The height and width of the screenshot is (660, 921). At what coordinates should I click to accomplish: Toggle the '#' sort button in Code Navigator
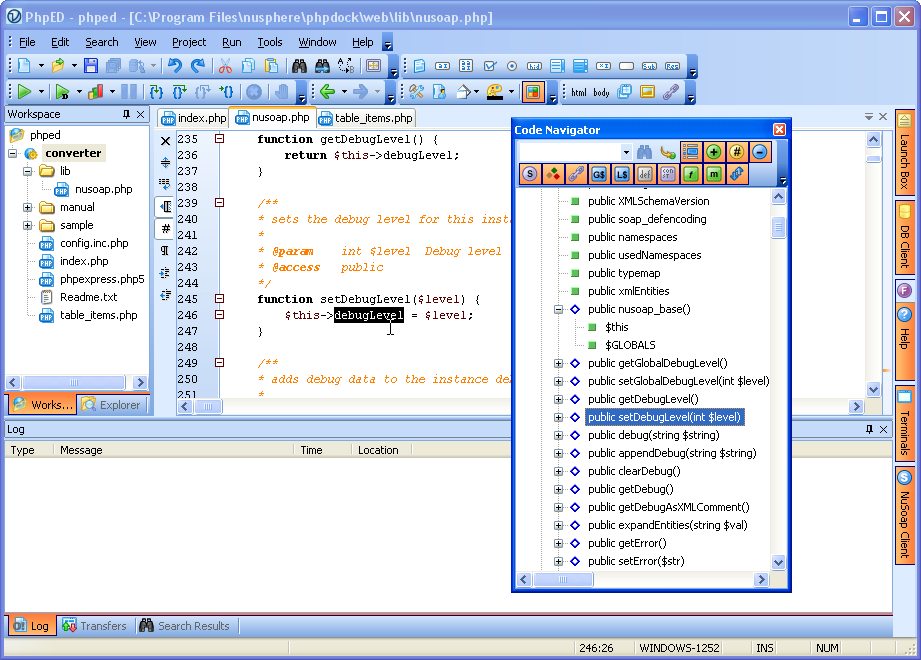point(737,153)
